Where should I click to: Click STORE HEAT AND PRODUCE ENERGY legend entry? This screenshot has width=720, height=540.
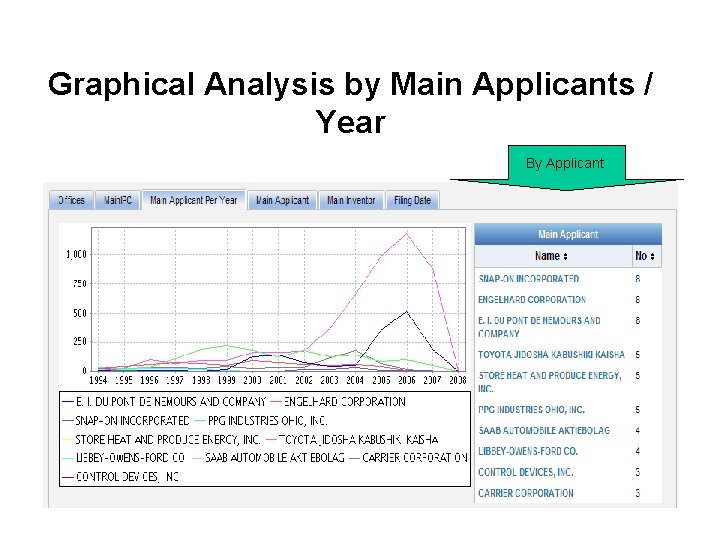point(161,440)
